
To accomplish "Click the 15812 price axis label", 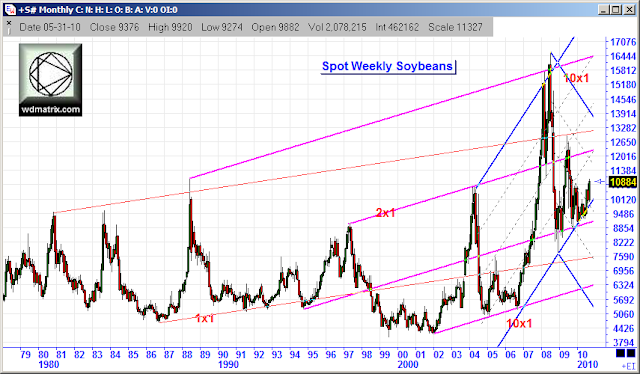I will 622,71.
